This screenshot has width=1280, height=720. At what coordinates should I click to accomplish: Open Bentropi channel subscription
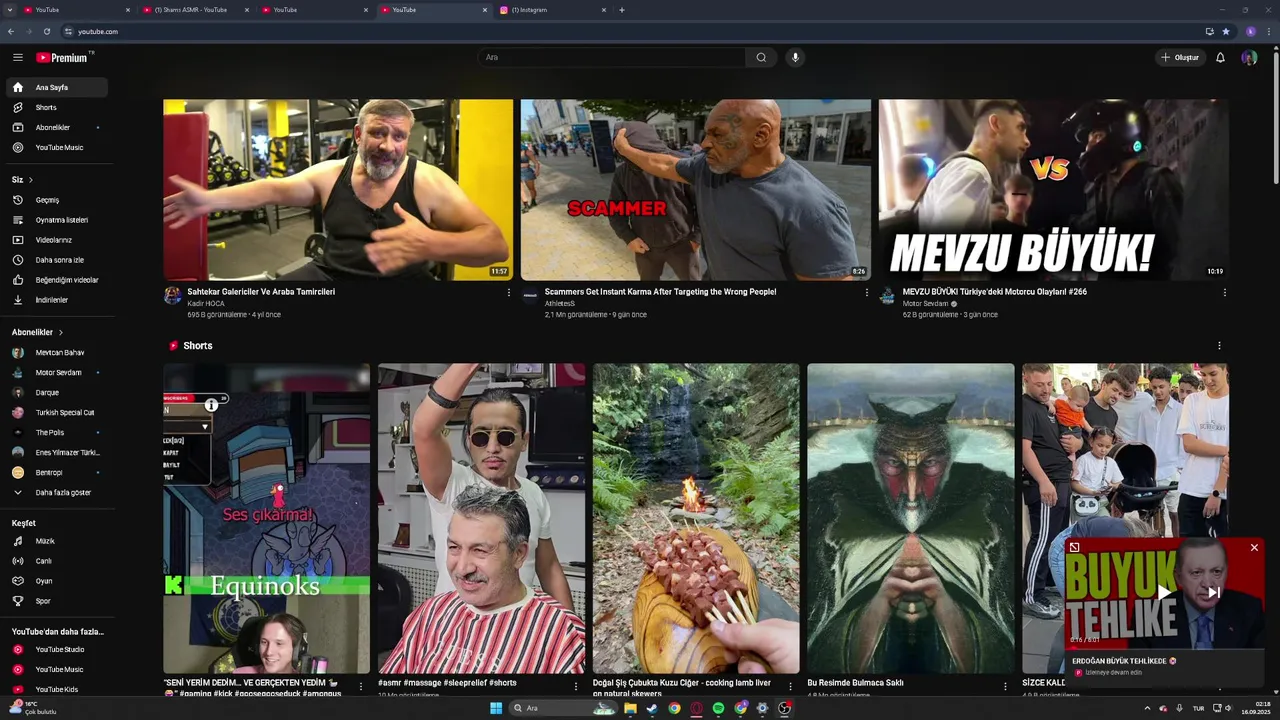click(x=59, y=472)
